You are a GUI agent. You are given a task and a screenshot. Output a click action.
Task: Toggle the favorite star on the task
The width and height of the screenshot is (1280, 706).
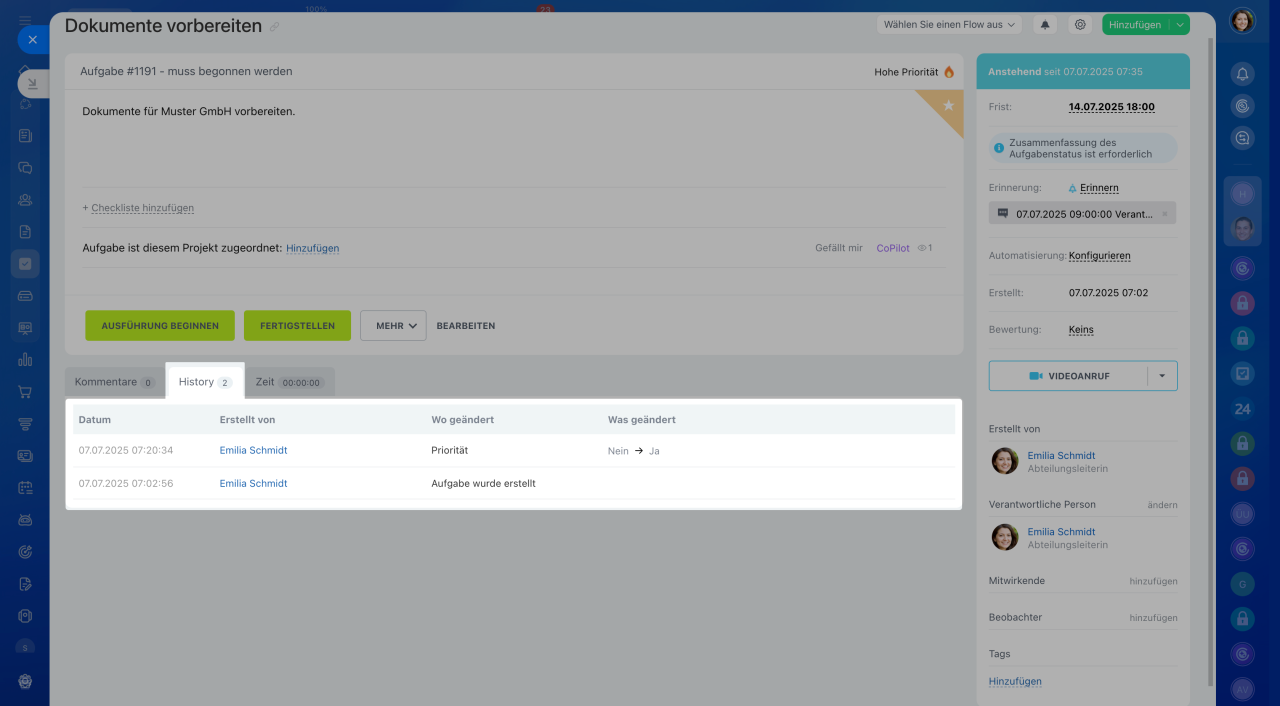pos(948,104)
